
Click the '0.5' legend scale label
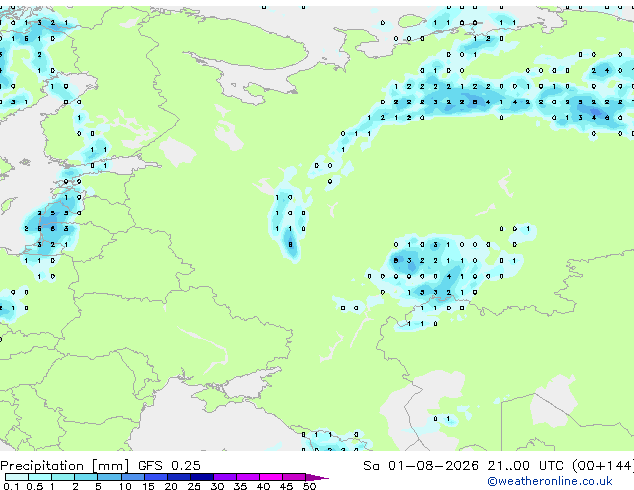35,486
